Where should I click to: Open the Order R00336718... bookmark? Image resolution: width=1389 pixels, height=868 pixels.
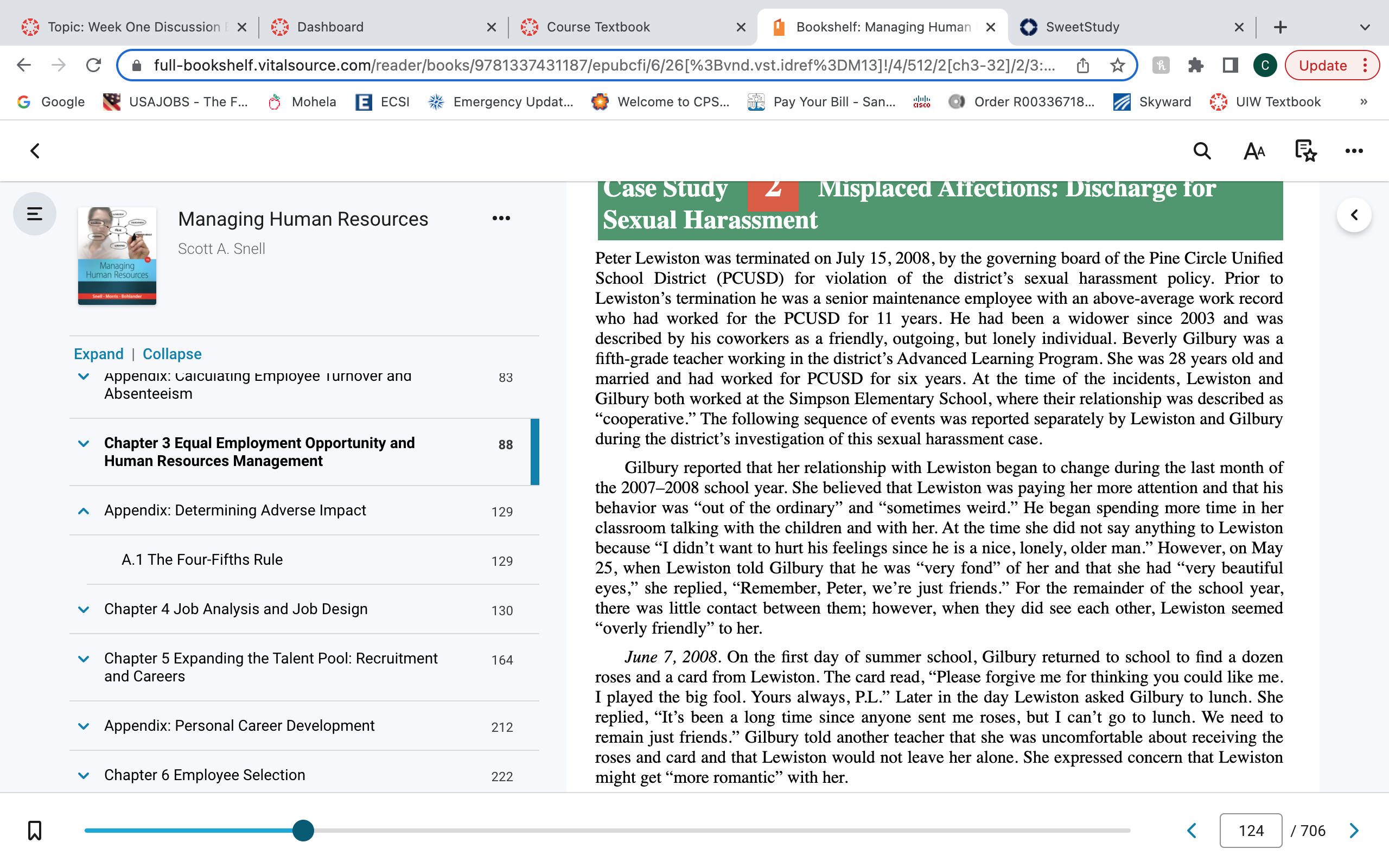[x=1022, y=101]
